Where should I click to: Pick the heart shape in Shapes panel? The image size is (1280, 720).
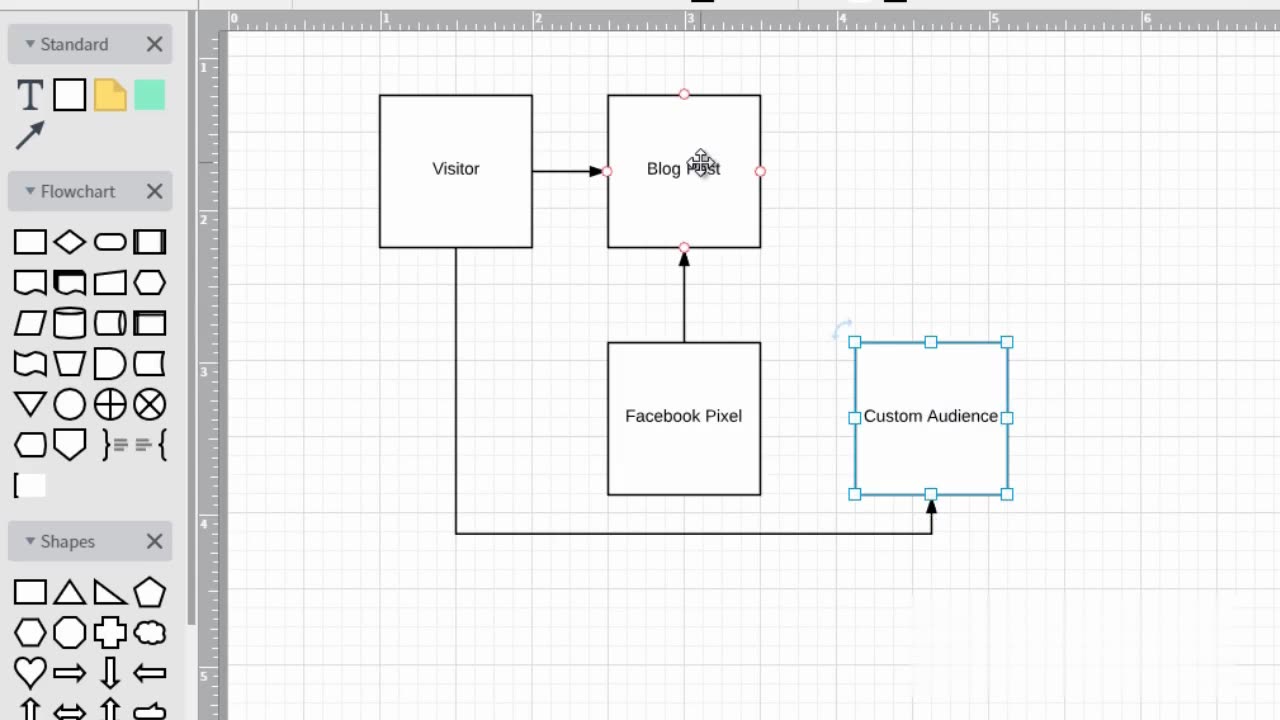point(30,673)
